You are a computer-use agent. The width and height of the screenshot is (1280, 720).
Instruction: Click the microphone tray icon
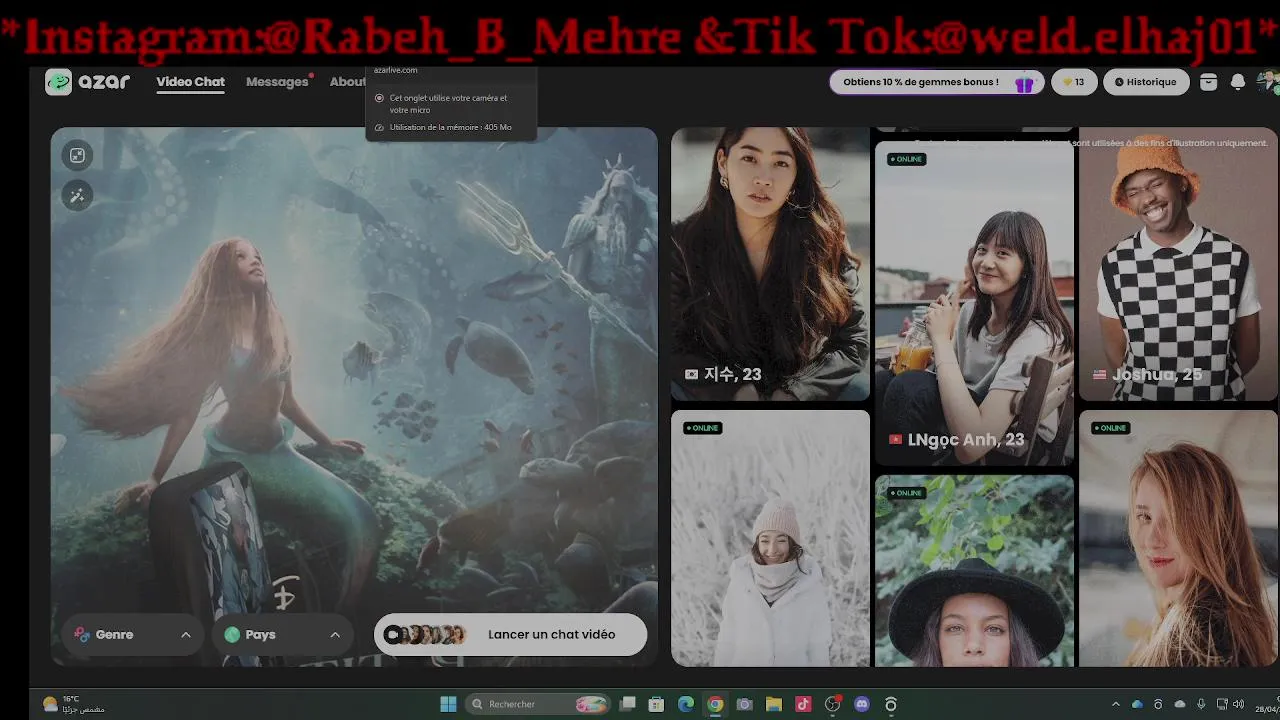click(x=1201, y=704)
